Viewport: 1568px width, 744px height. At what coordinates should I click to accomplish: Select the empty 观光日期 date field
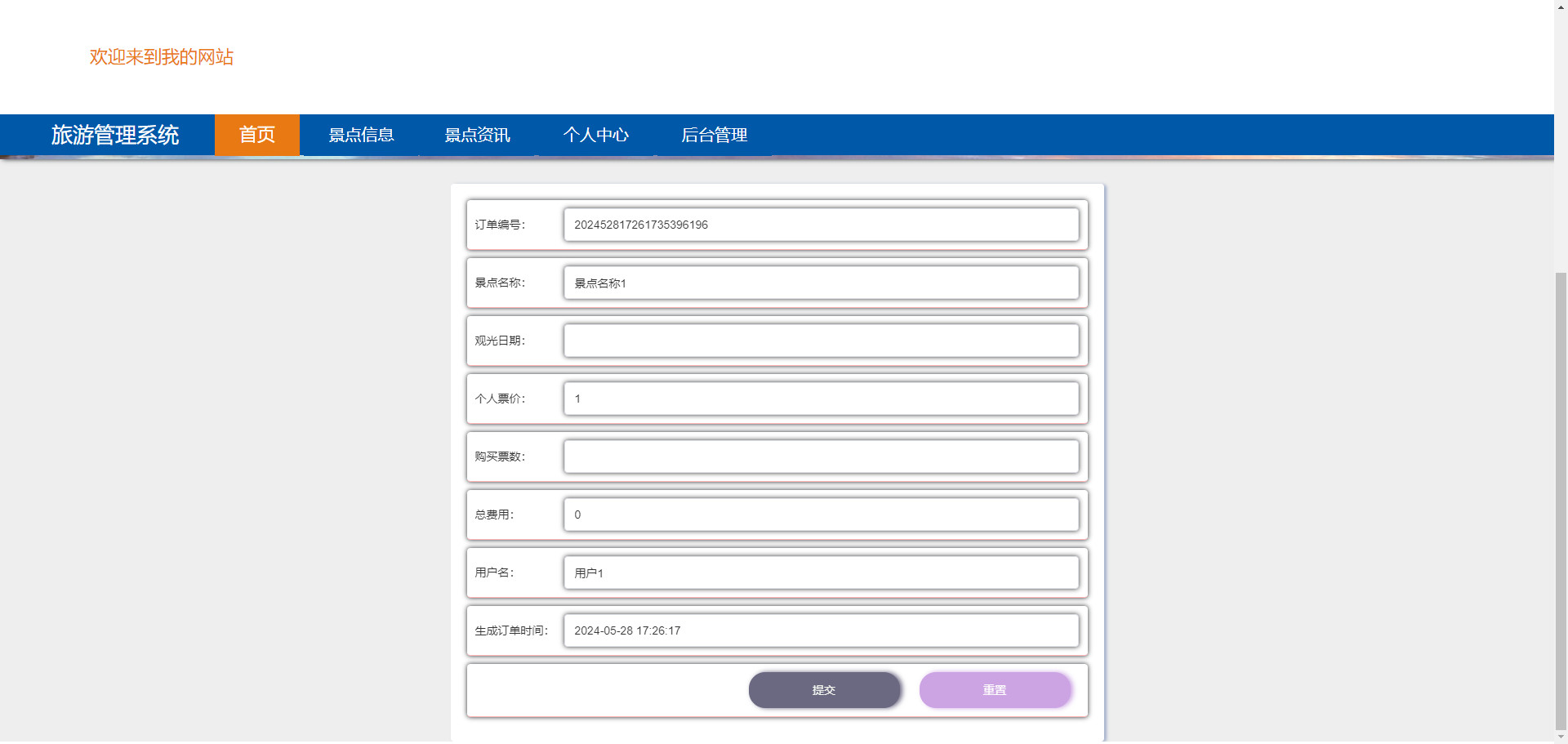[821, 341]
